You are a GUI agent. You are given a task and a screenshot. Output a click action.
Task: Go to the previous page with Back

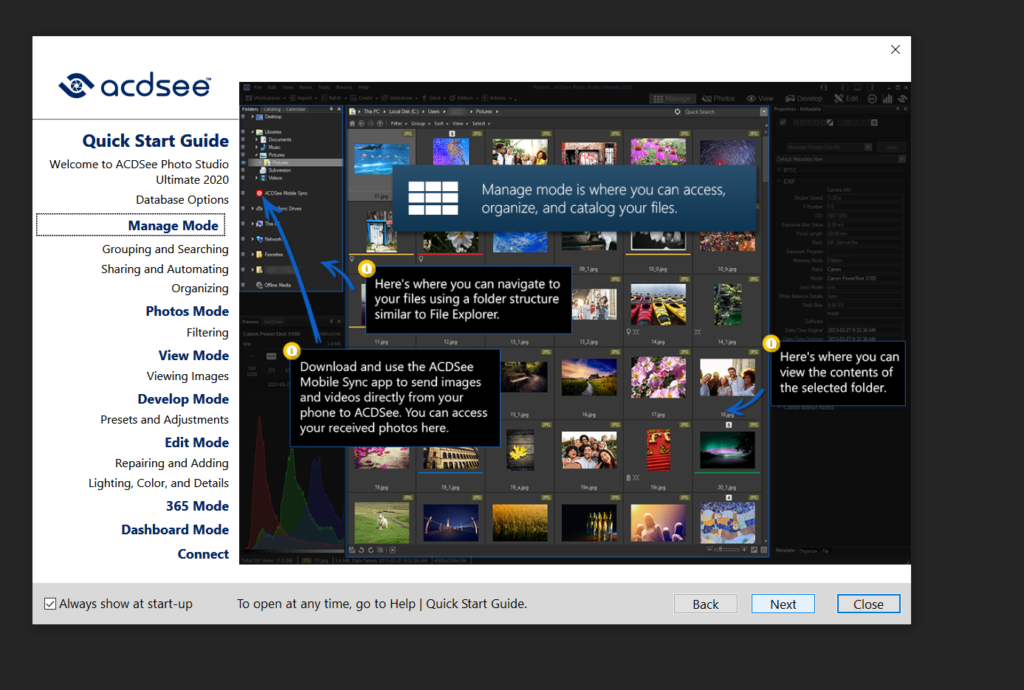[x=705, y=604]
